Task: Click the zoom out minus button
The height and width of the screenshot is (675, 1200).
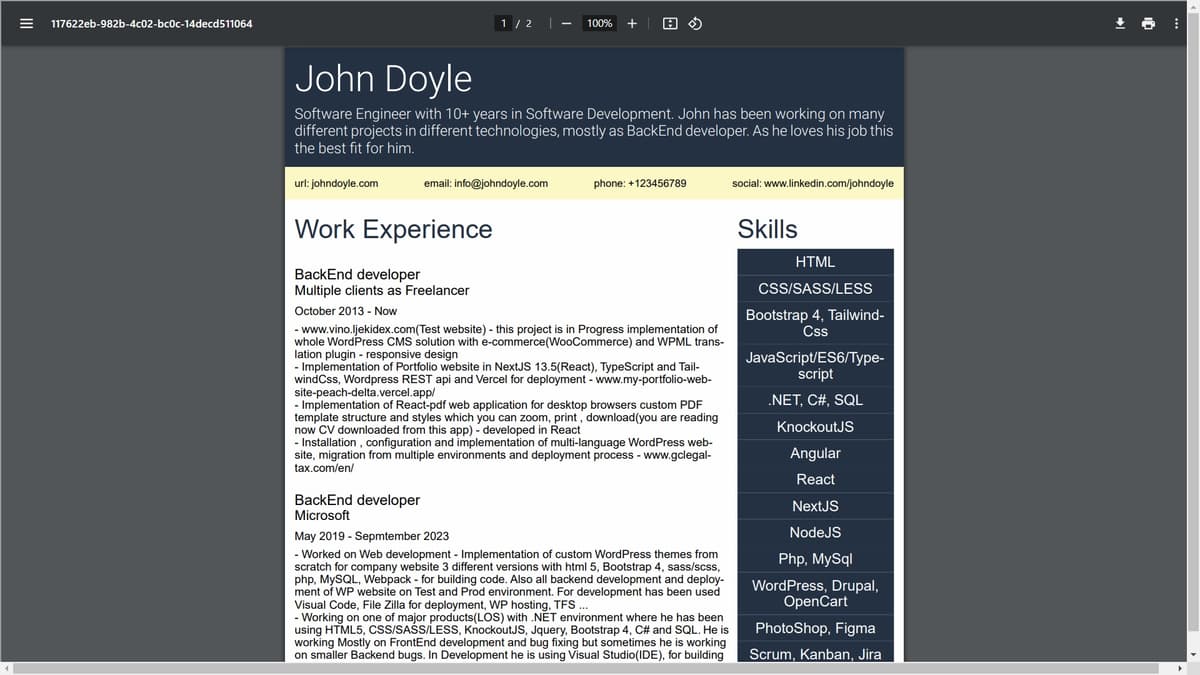Action: (566, 23)
